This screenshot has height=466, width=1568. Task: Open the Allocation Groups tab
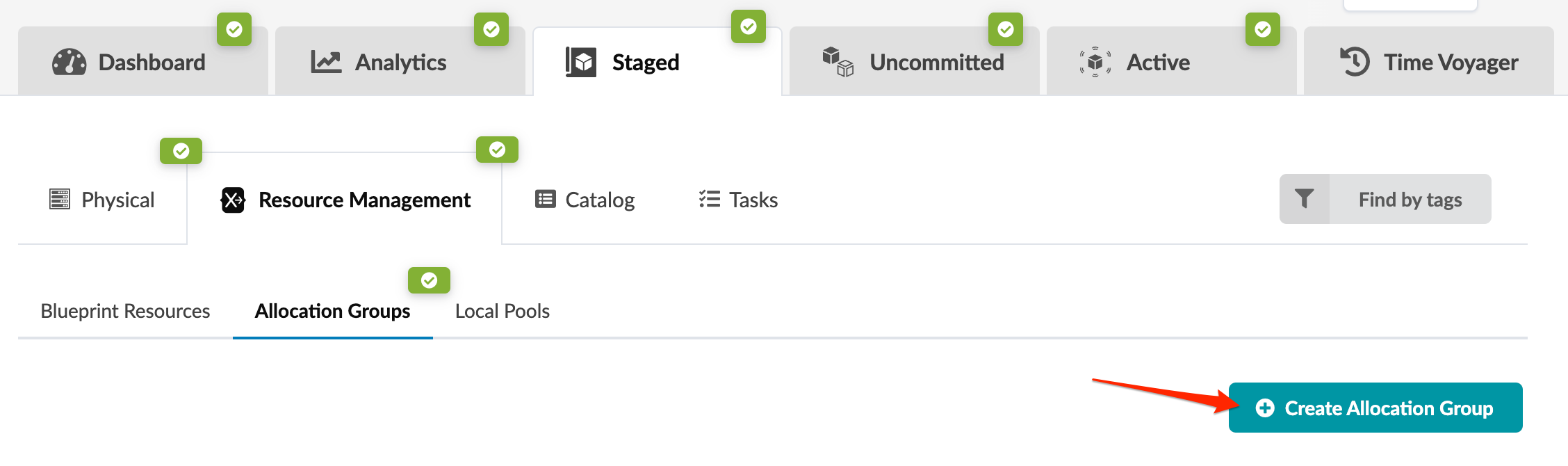[x=332, y=311]
